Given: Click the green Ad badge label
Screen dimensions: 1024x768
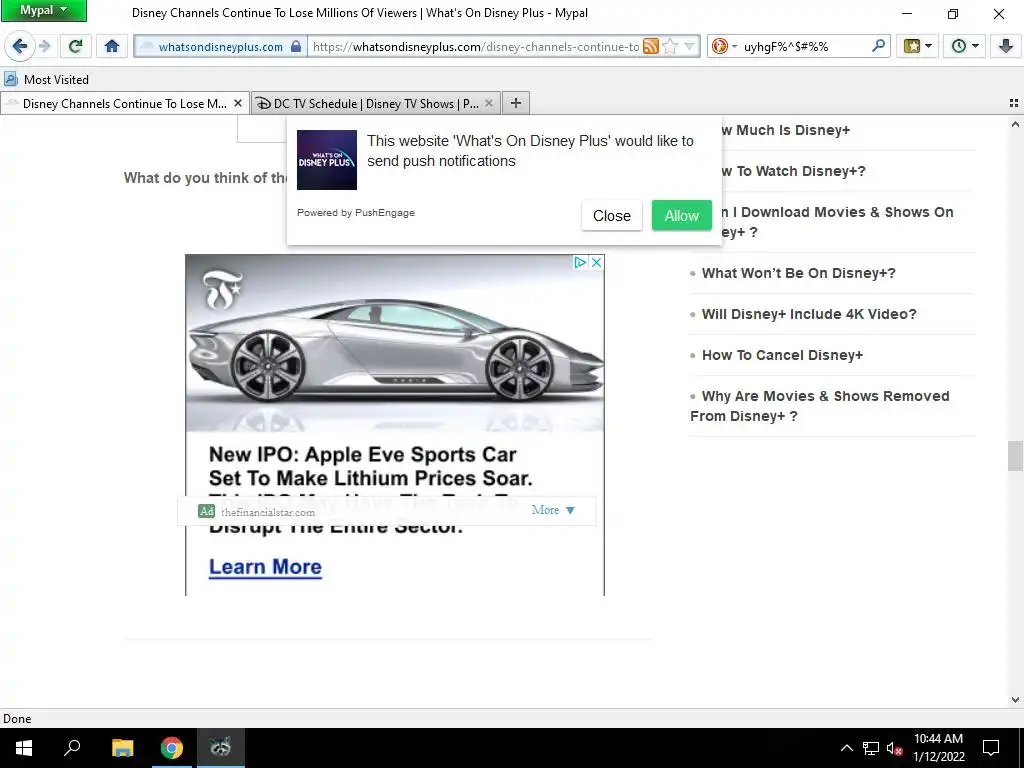Looking at the screenshot, I should click(206, 511).
